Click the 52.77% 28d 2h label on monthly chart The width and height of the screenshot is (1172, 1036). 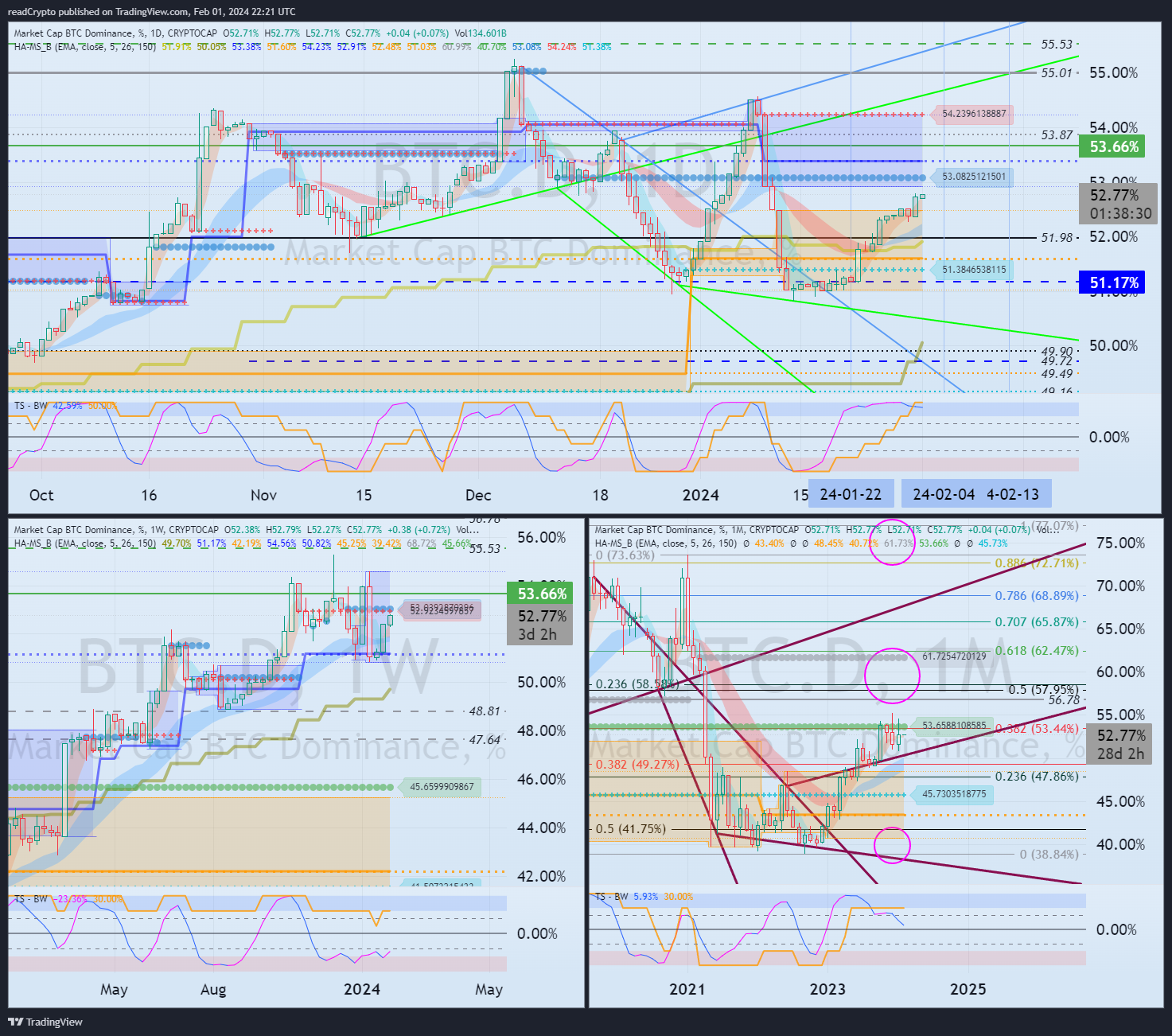[1120, 745]
